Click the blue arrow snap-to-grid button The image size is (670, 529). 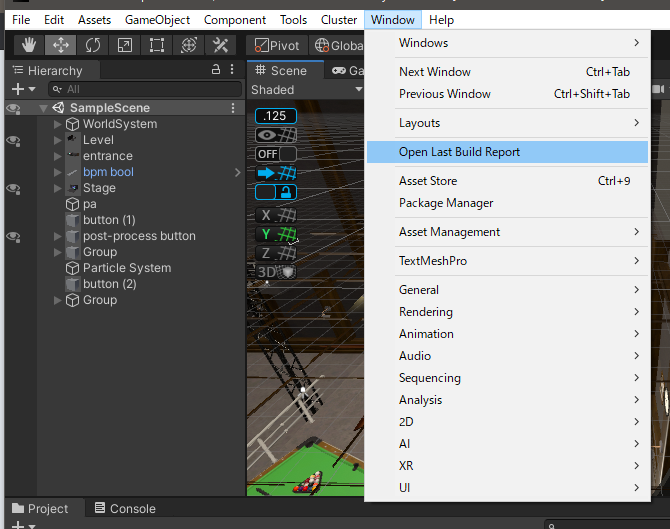pos(276,173)
